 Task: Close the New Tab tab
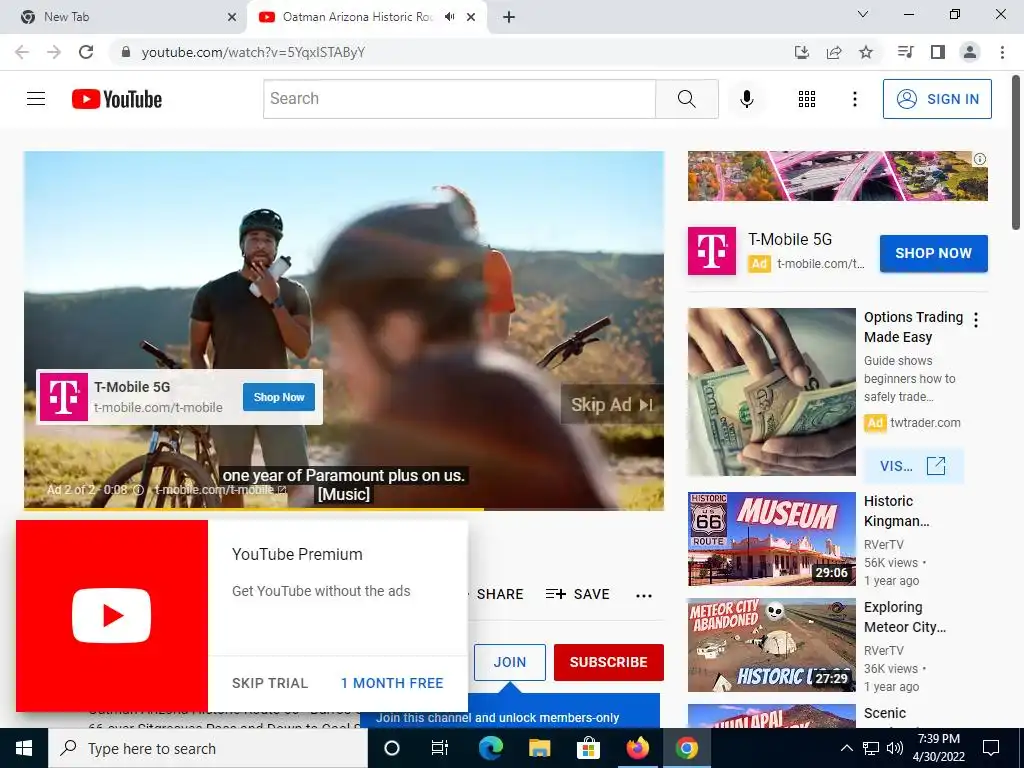click(231, 18)
